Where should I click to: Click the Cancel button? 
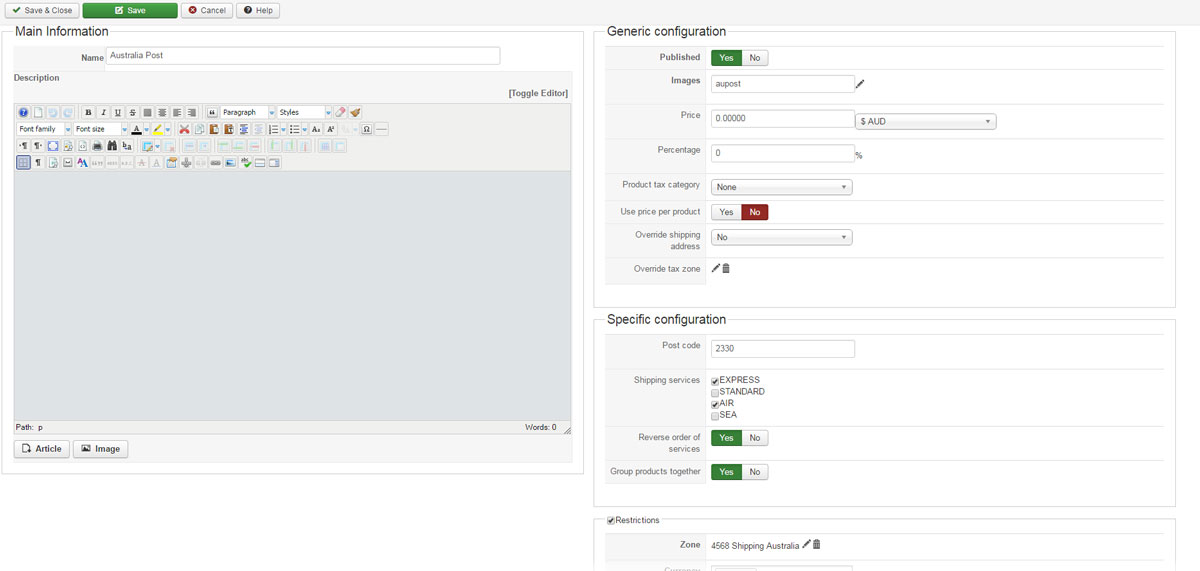click(206, 10)
